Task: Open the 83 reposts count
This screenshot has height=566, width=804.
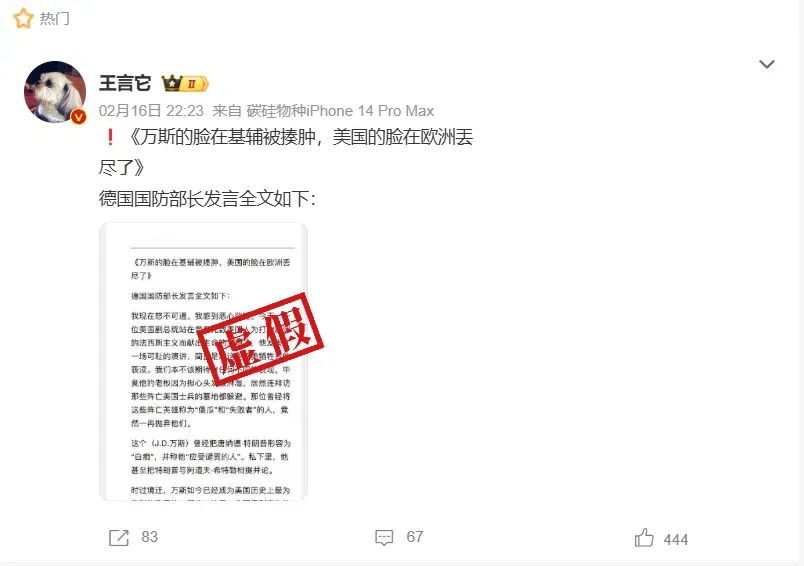Action: click(x=149, y=537)
